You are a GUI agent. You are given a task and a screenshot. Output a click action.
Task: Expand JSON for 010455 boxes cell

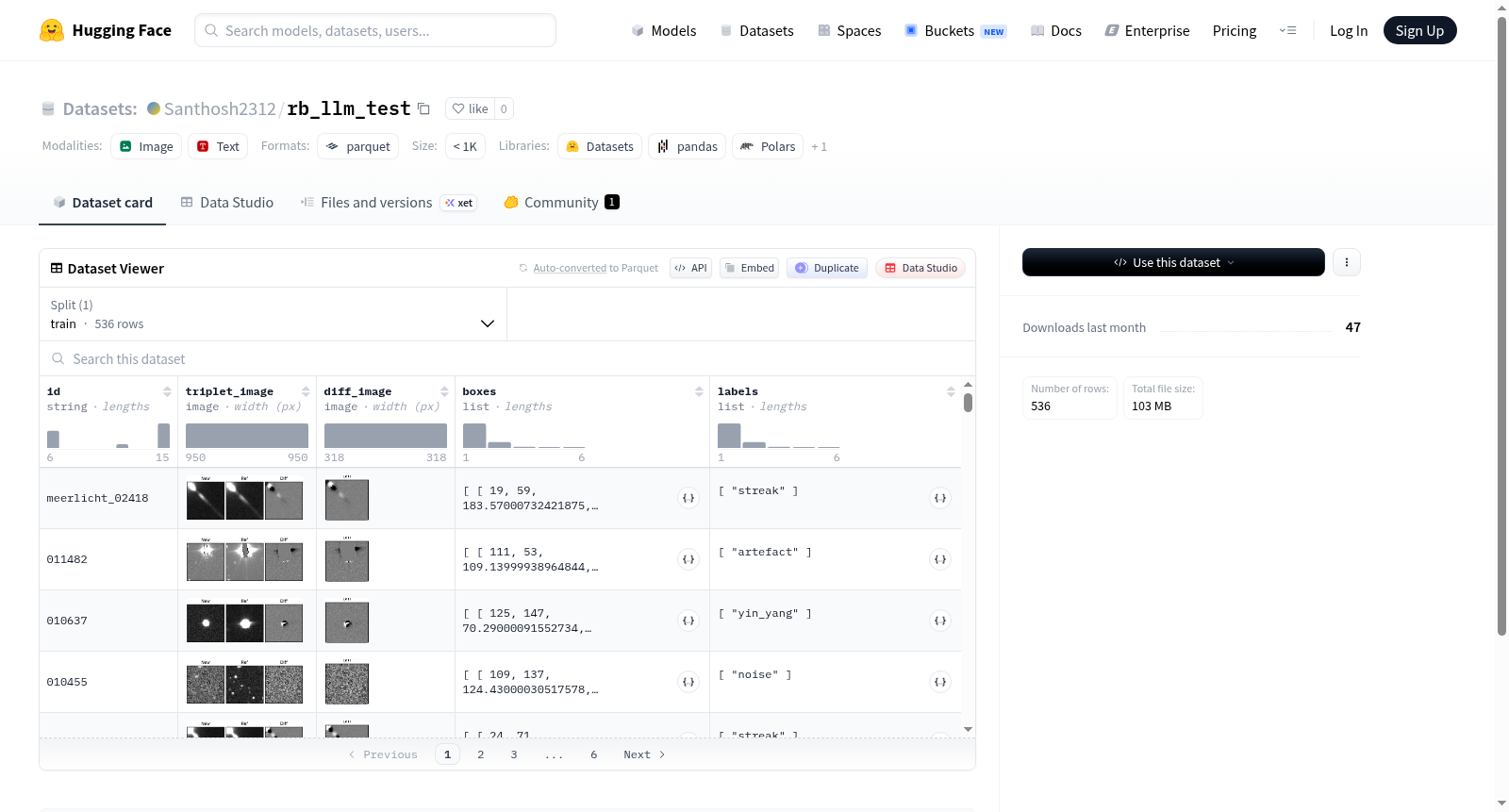tap(688, 682)
